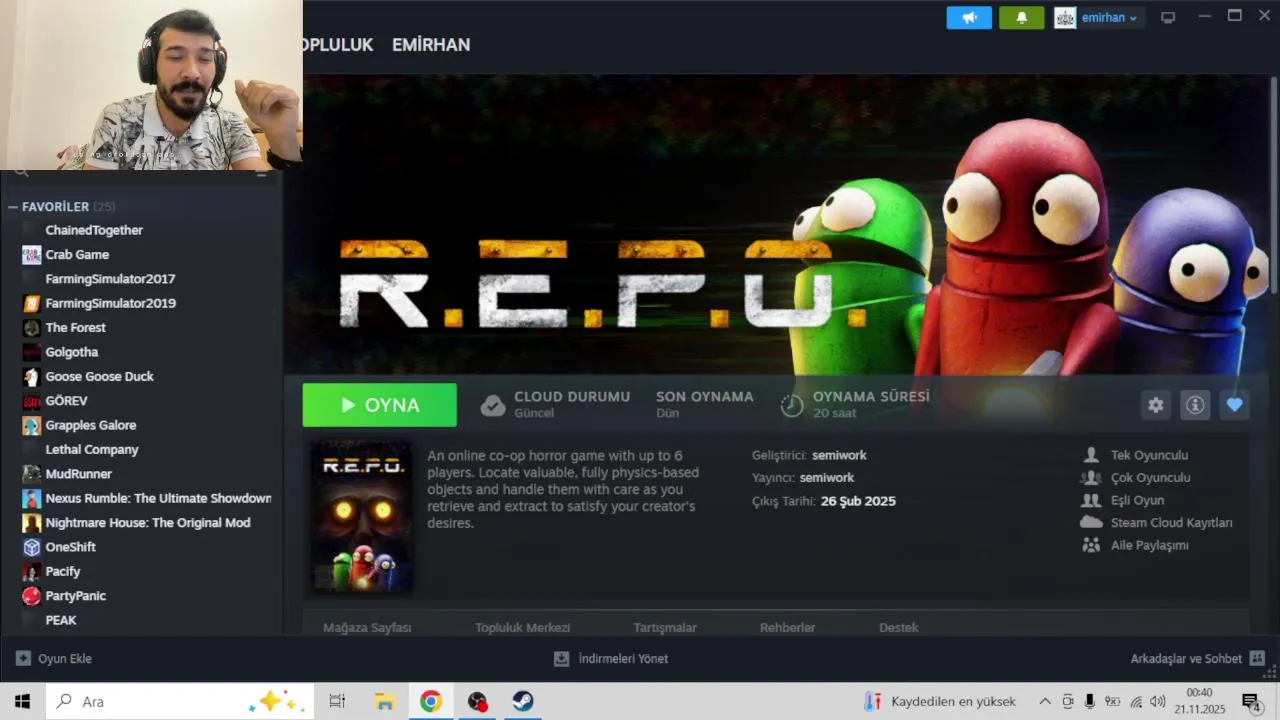The height and width of the screenshot is (720, 1280).
Task: Select MudRunner game icon
Action: 32,474
